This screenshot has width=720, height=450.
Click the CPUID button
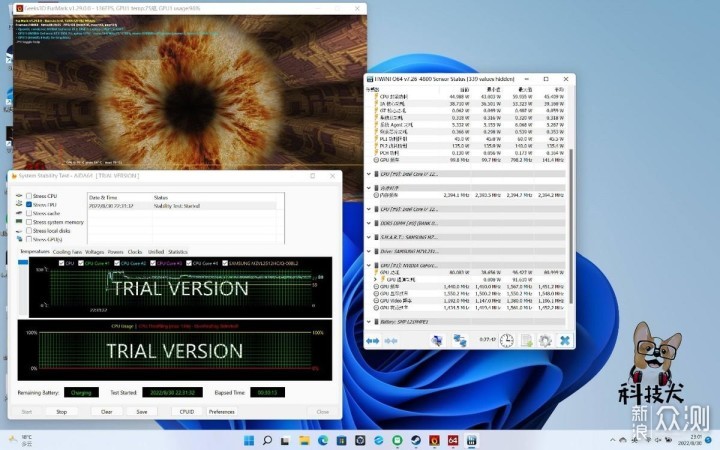coord(186,411)
